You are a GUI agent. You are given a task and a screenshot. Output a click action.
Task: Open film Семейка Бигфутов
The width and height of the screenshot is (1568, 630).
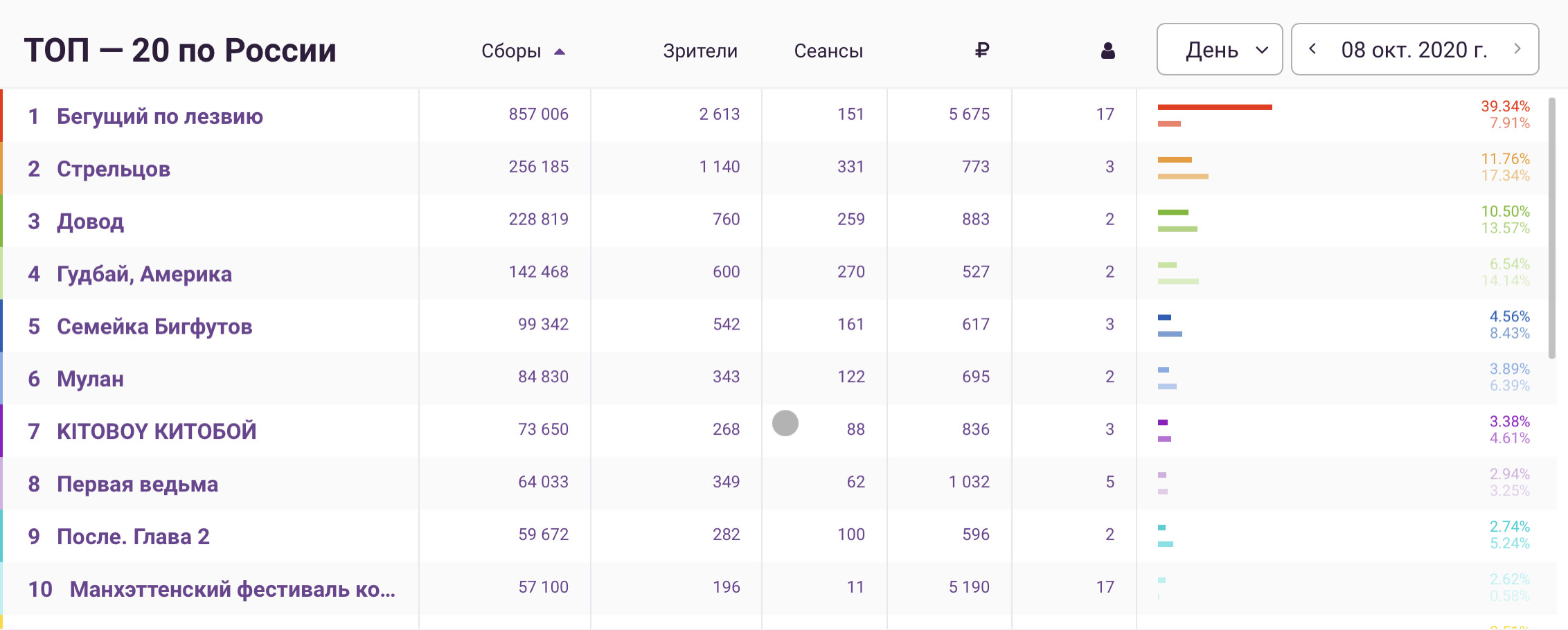pos(154,327)
